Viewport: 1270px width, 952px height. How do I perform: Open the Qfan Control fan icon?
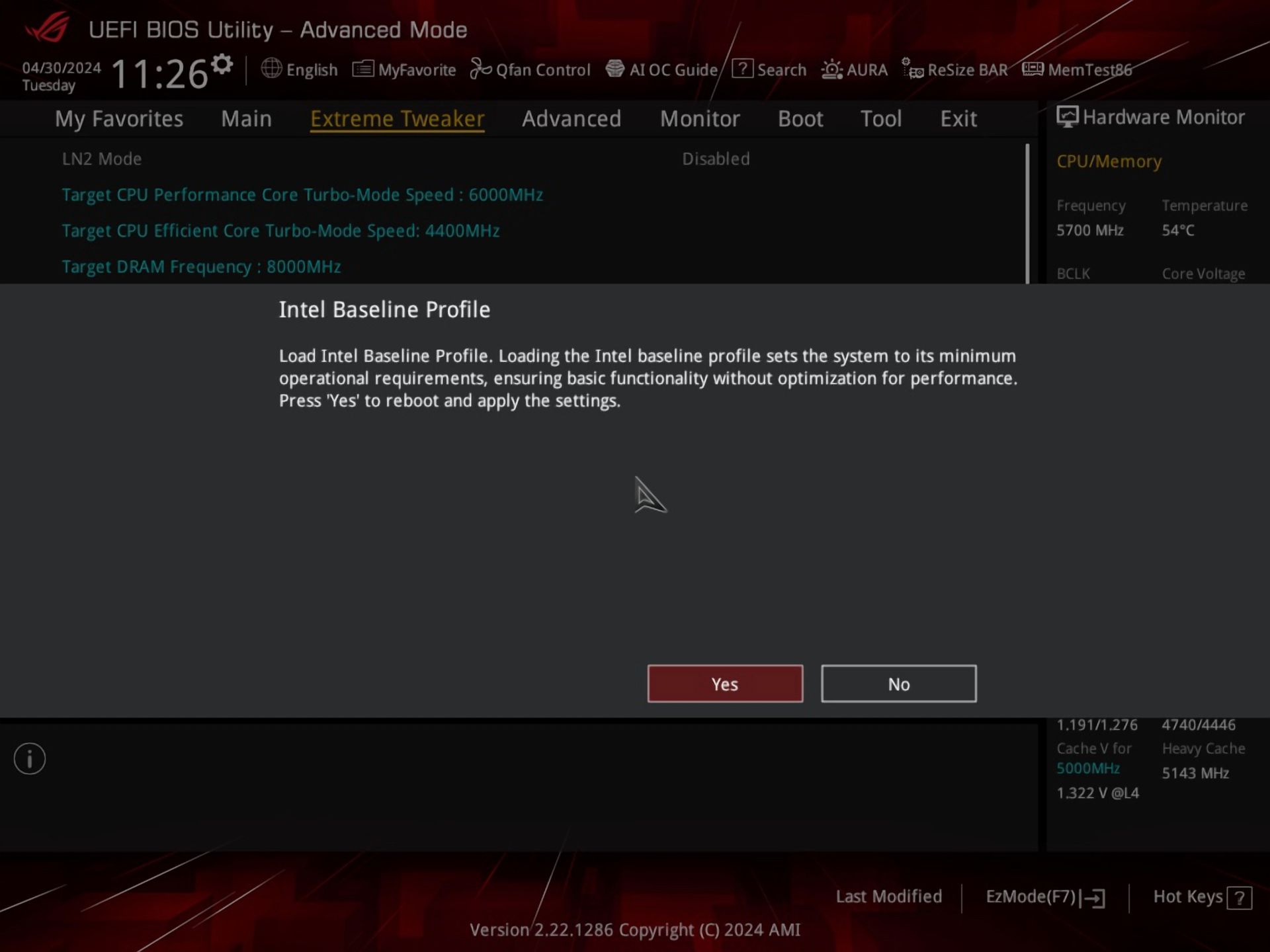tap(480, 69)
